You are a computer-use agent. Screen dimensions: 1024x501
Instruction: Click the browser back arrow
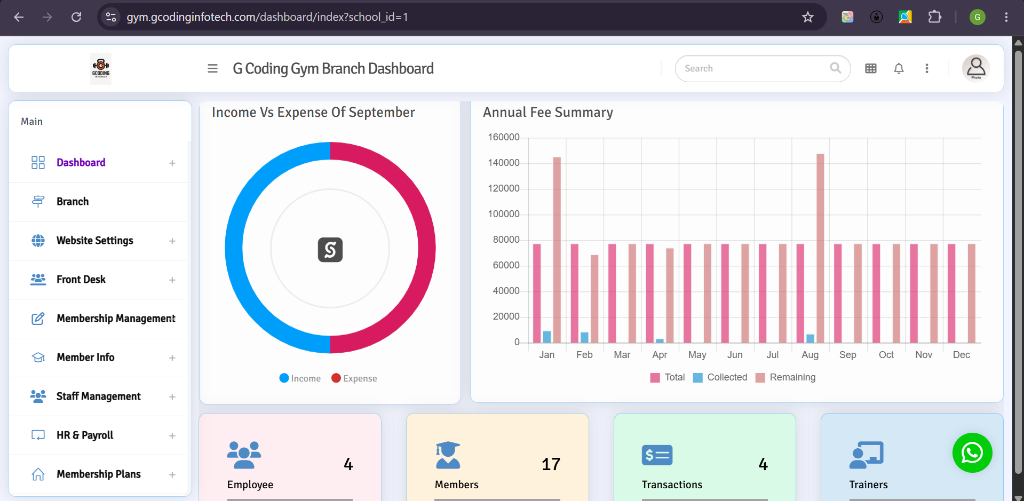coord(18,18)
